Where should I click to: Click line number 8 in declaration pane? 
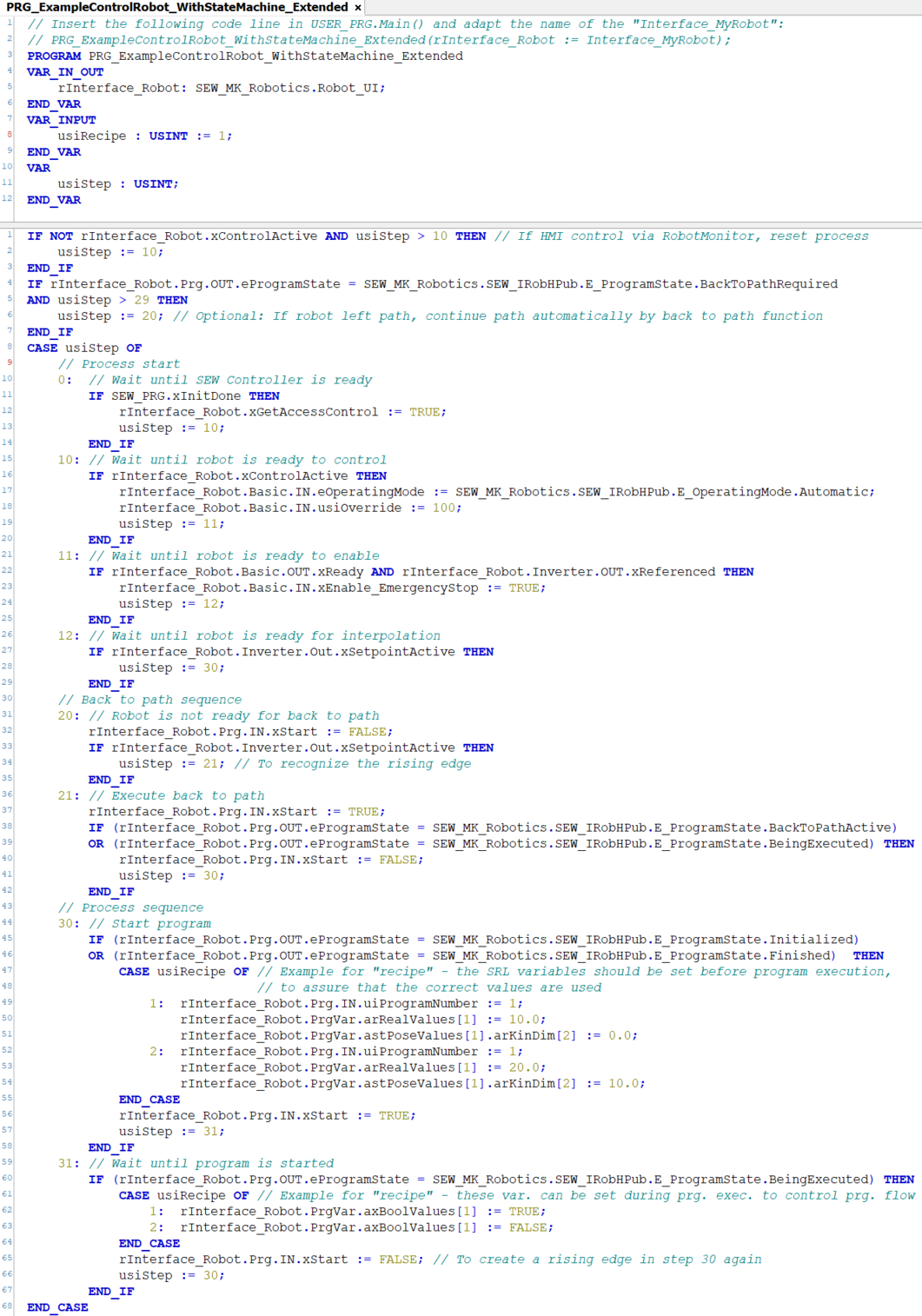coord(9,135)
